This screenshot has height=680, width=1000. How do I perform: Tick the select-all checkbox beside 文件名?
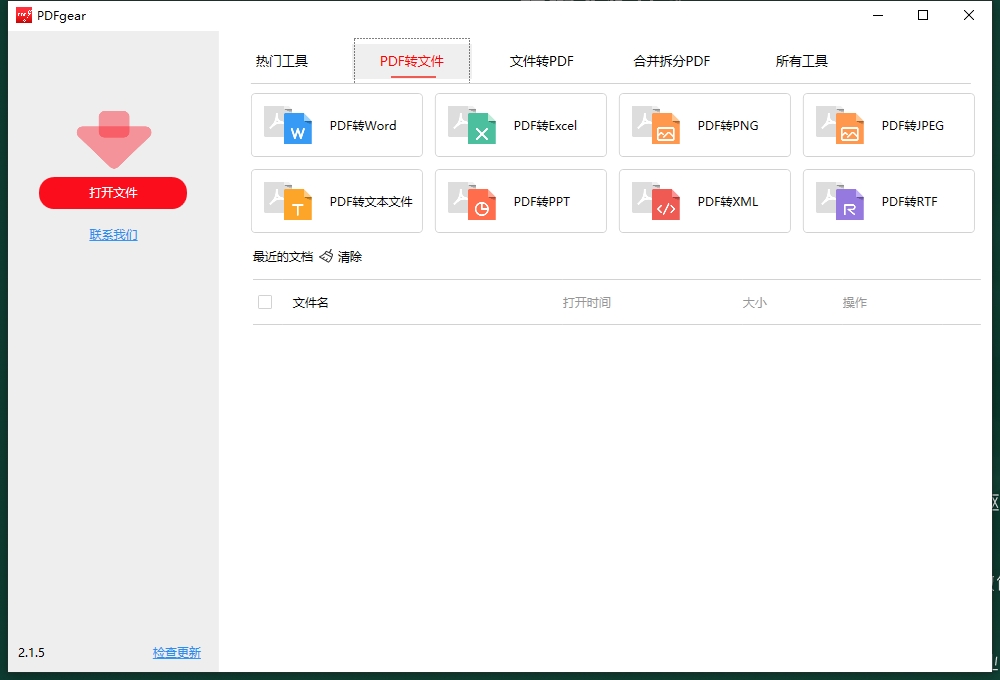[265, 302]
